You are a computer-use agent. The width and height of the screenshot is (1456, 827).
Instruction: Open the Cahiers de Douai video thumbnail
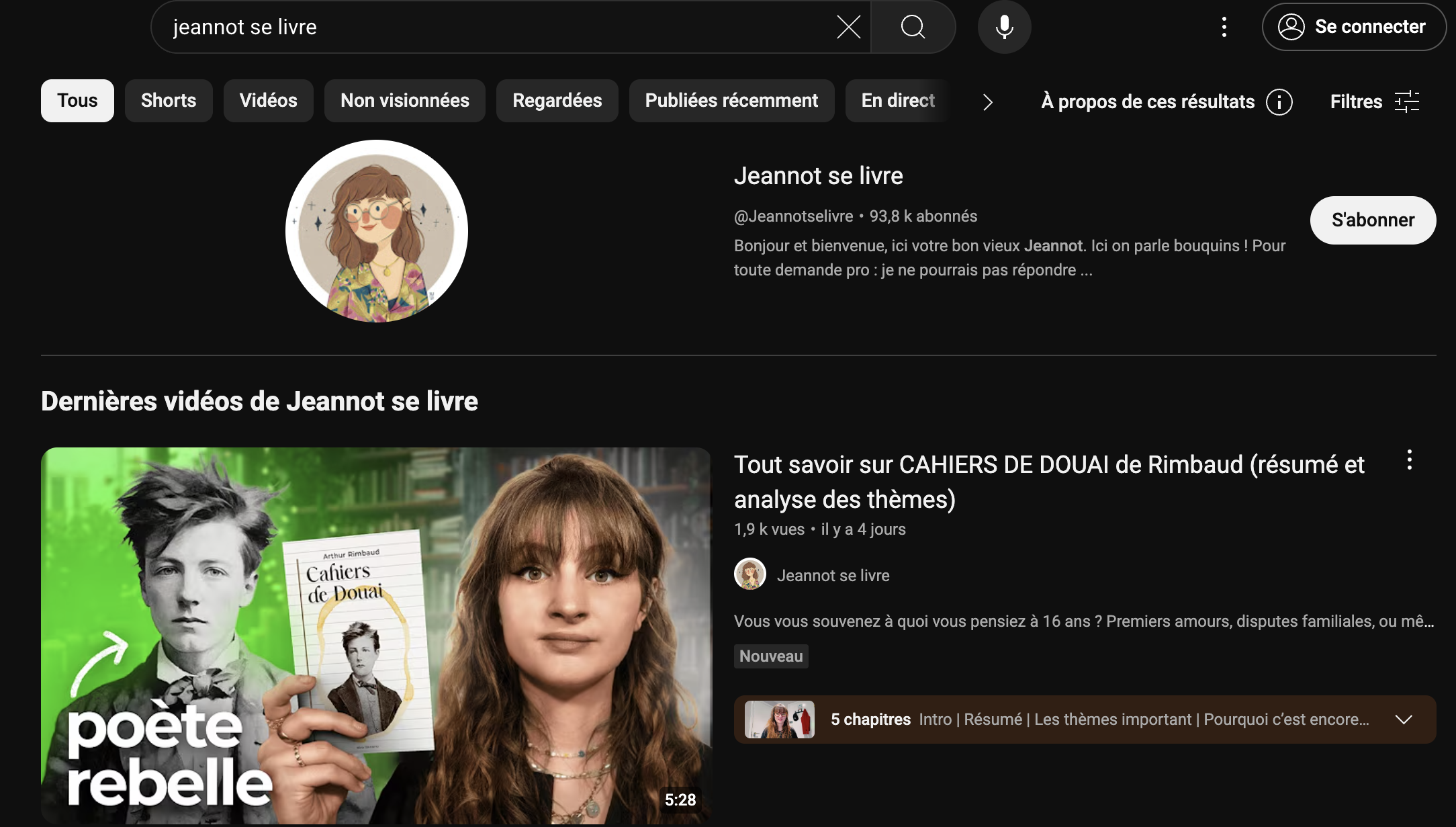(375, 635)
